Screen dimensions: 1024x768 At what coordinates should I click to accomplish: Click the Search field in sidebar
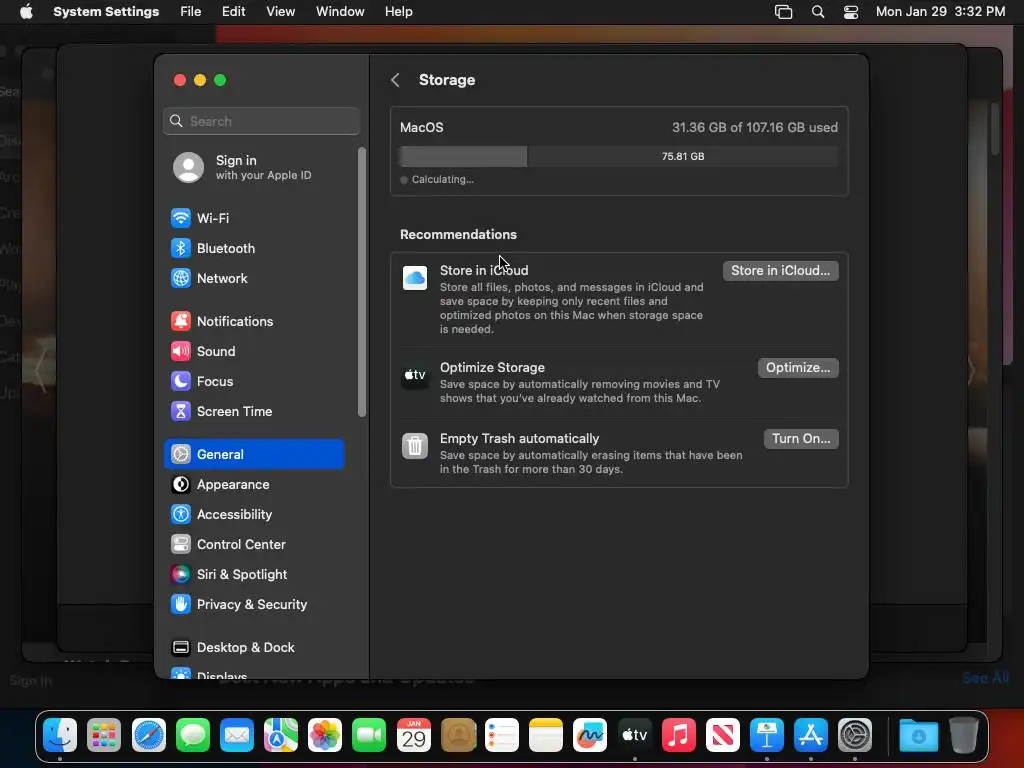click(261, 121)
